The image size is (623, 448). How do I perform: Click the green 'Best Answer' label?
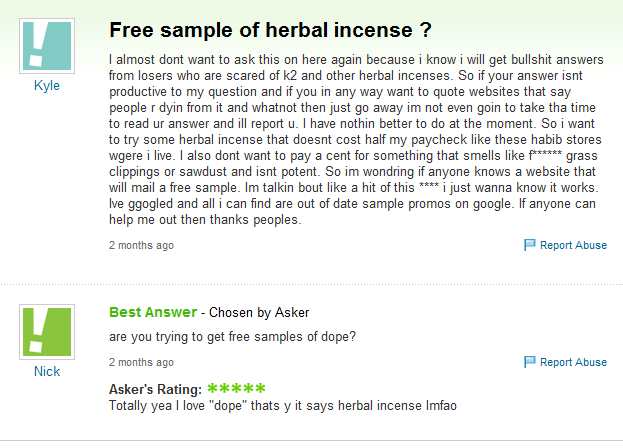click(x=153, y=312)
